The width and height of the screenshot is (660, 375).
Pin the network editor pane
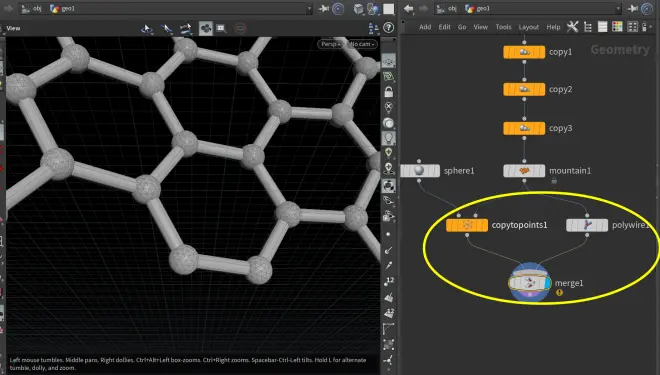(633, 8)
